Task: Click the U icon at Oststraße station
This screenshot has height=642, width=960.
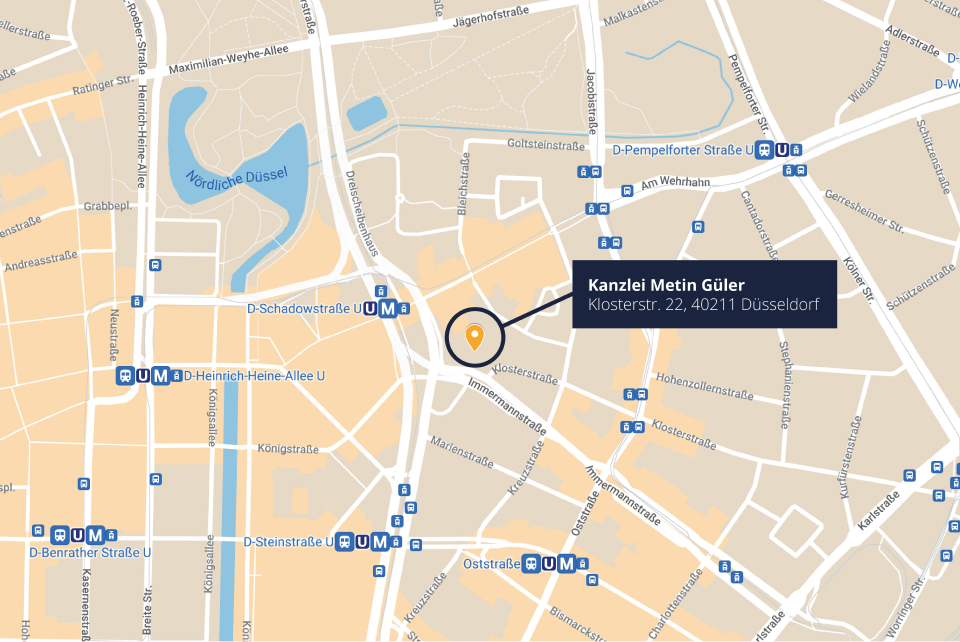Action: (549, 564)
